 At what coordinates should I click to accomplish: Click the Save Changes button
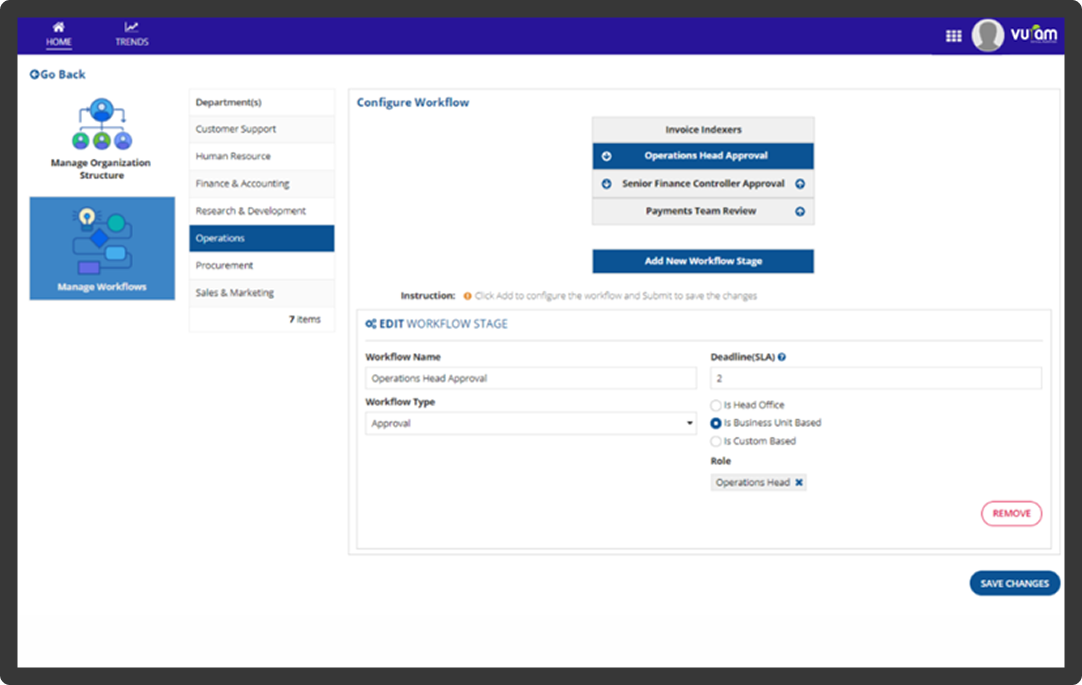[x=1014, y=583]
